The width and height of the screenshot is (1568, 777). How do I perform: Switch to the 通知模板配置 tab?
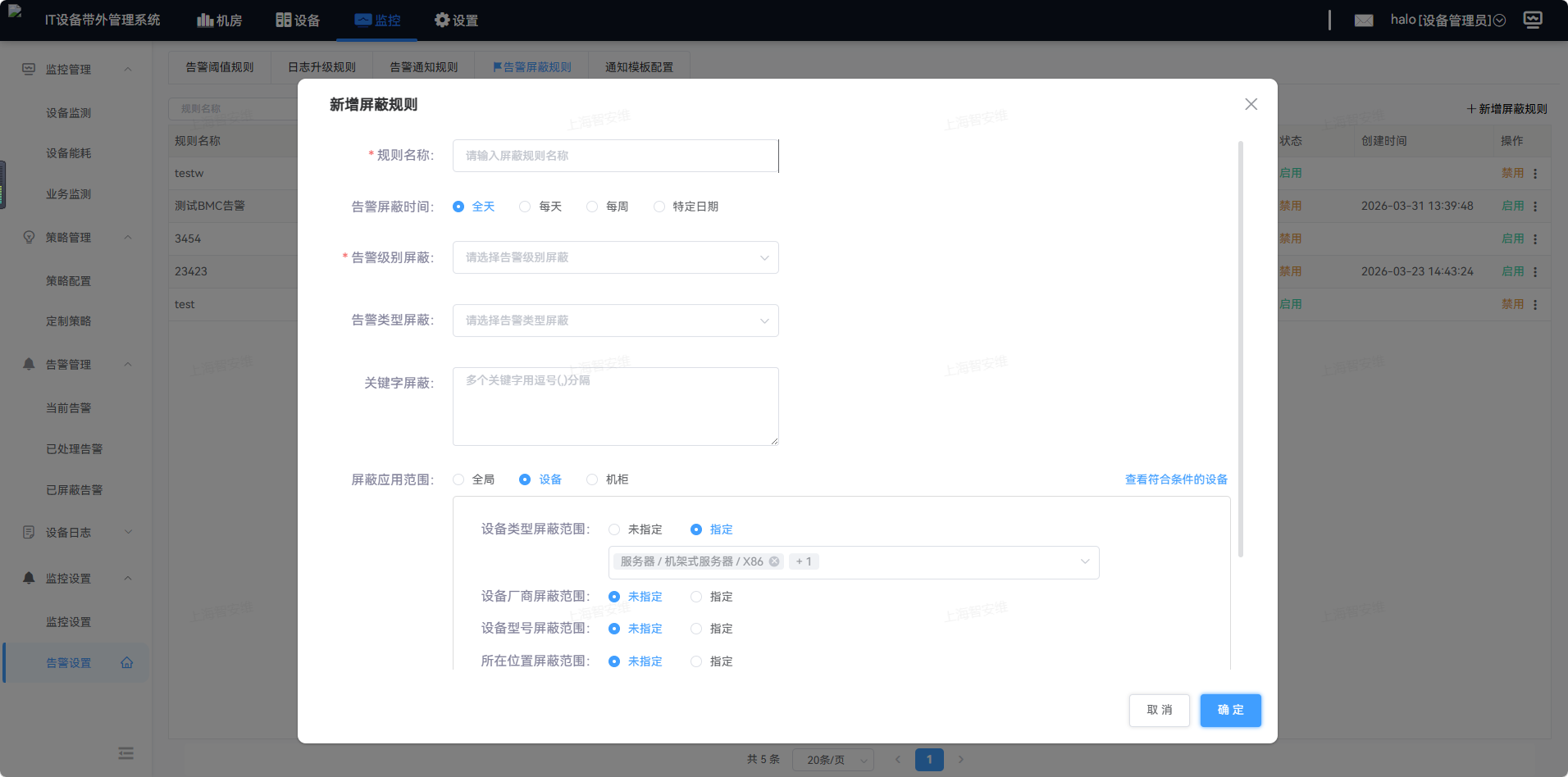click(x=640, y=67)
